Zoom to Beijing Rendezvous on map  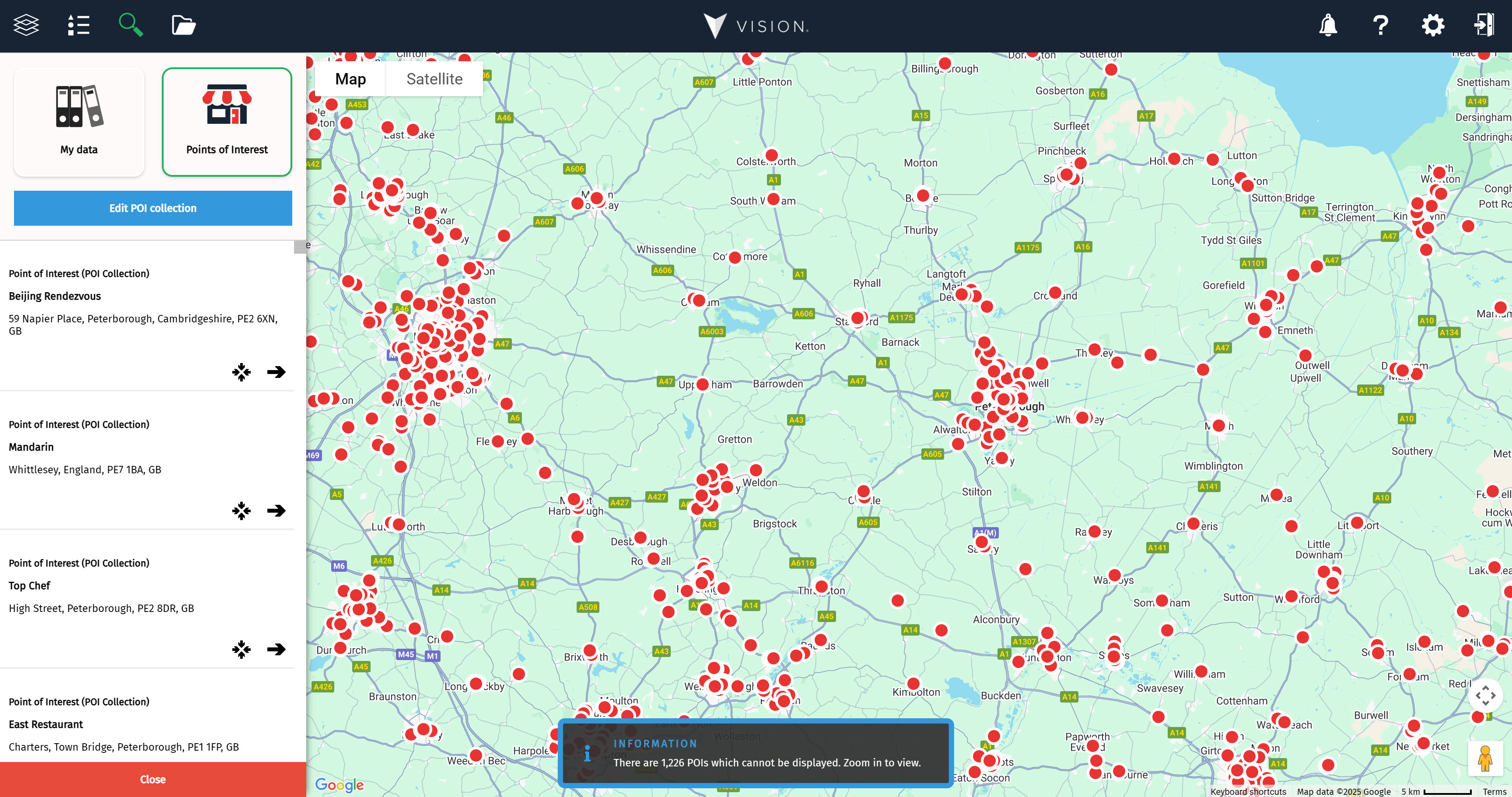(x=241, y=371)
